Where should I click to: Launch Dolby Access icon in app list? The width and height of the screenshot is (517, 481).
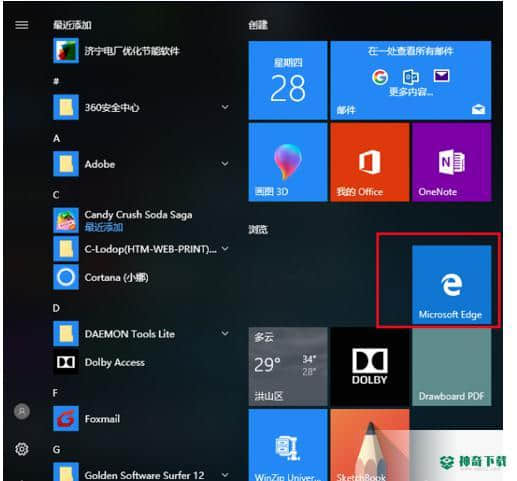coord(66,362)
